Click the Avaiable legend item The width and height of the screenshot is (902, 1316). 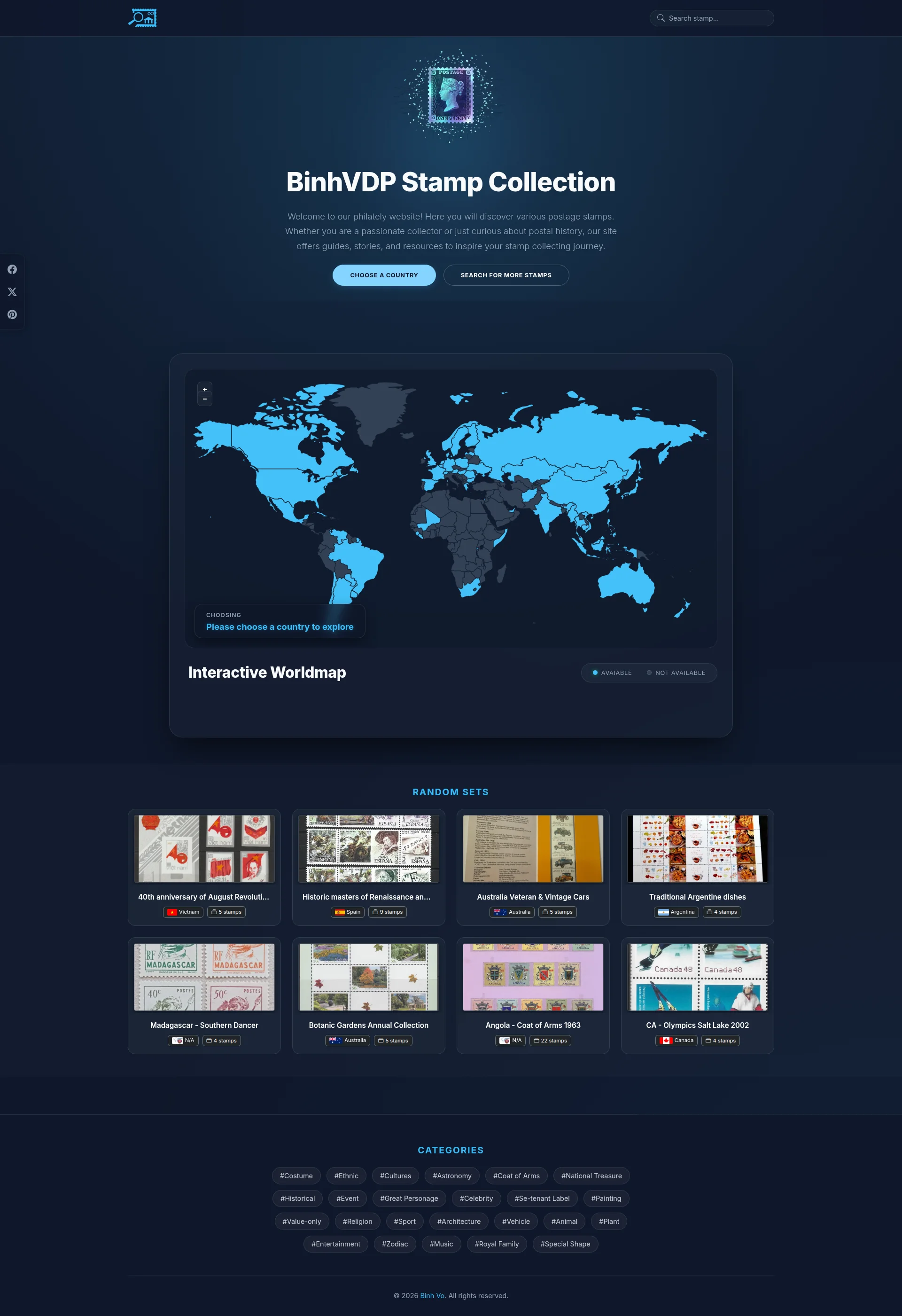(x=612, y=673)
